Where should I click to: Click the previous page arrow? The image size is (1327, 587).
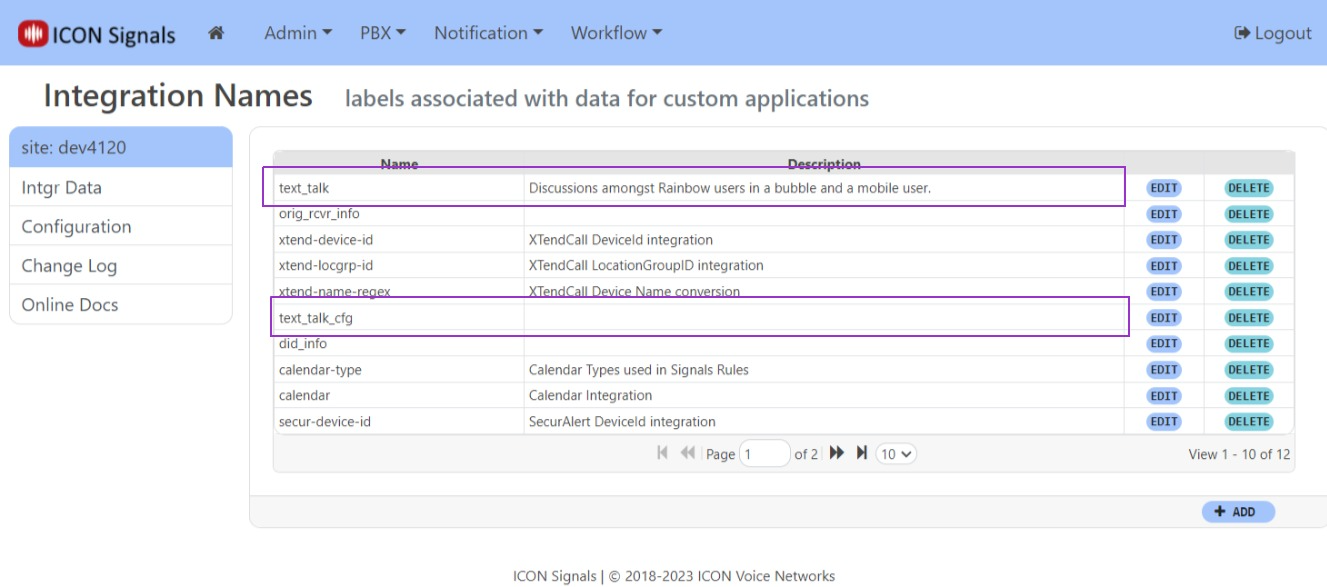[x=688, y=454]
